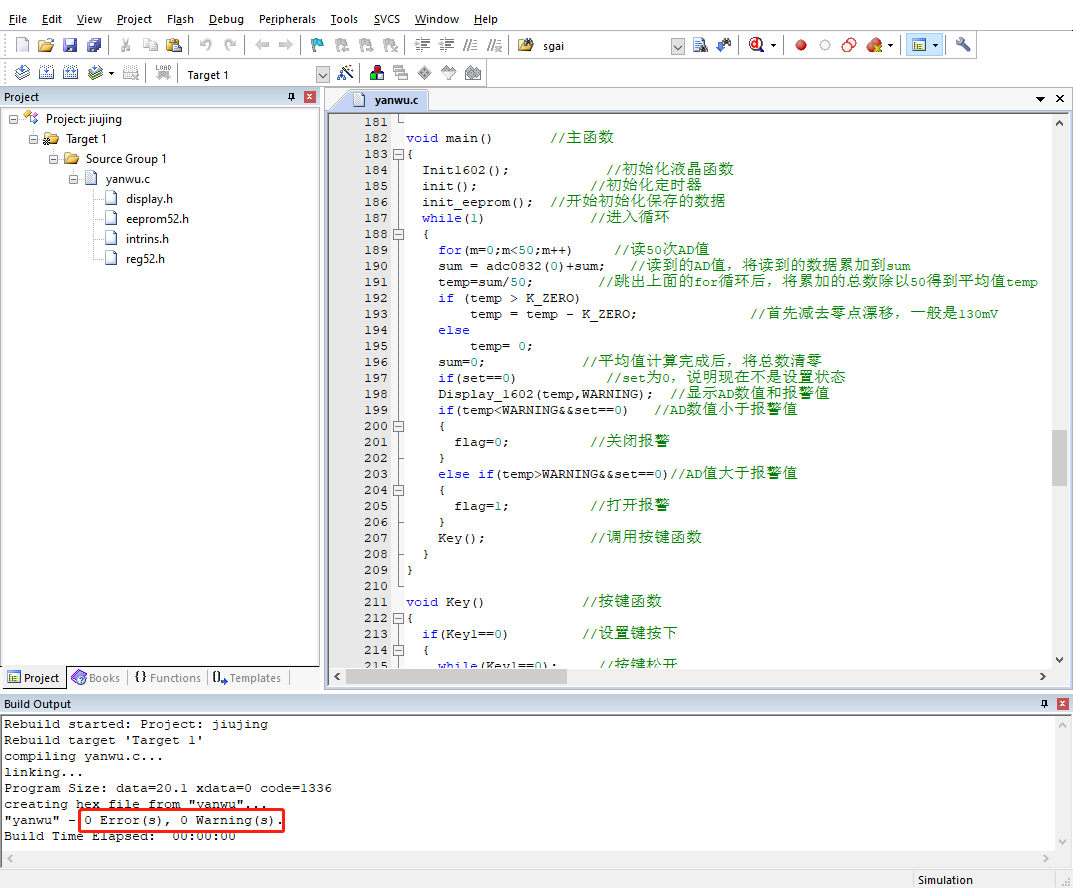The image size is (1073, 888).
Task: Open editor tab list dropdown arrow
Action: click(x=1040, y=99)
